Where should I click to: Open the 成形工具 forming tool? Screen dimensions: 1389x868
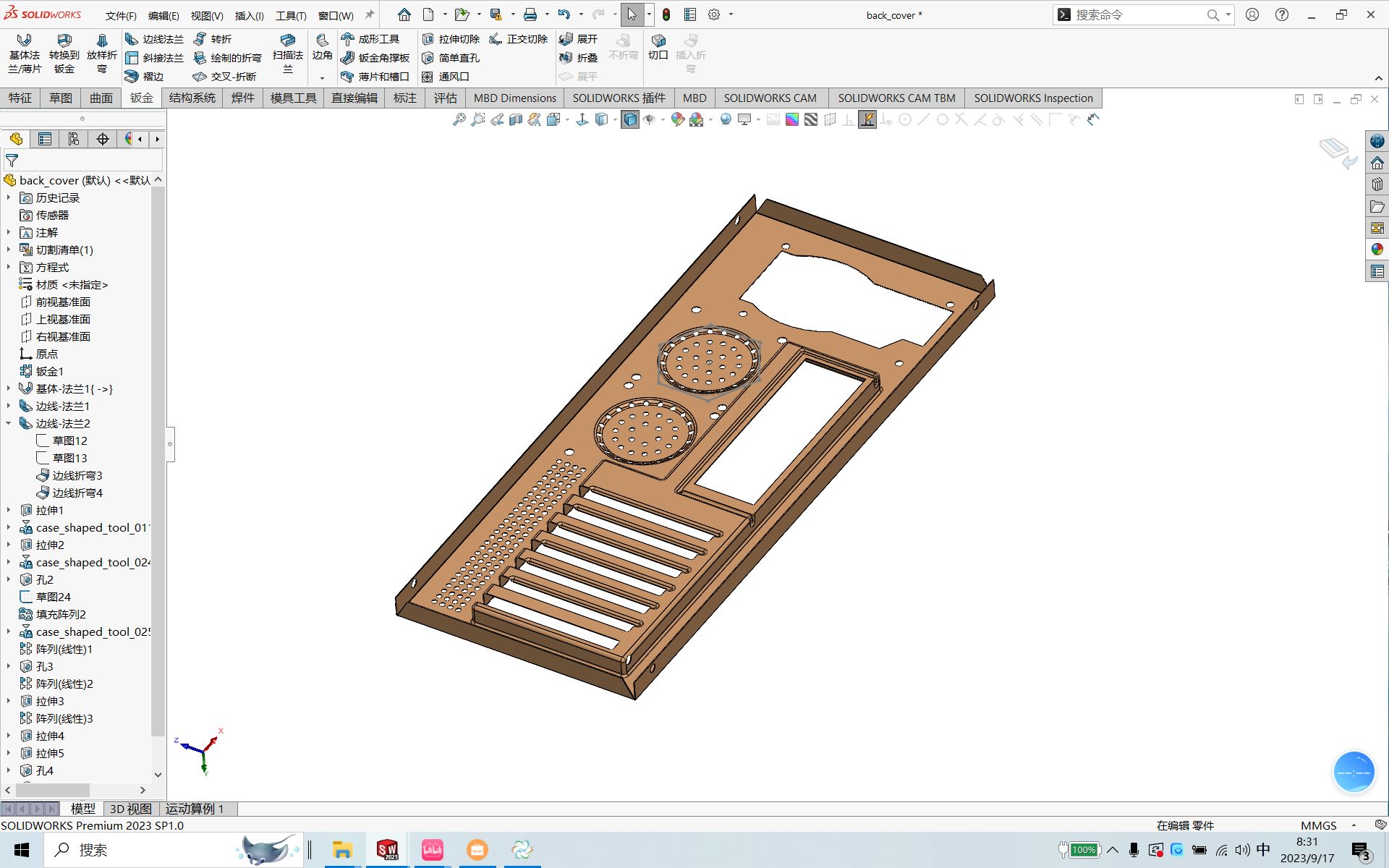click(370, 39)
